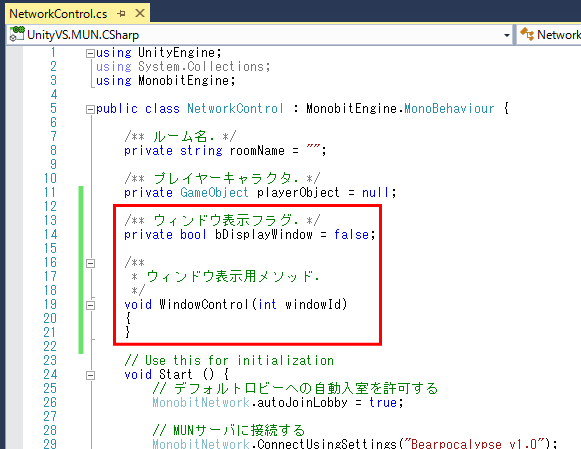Click the MUNサーバに接続する comment on line 28
Screen dimensions: 581x449
tap(228, 430)
